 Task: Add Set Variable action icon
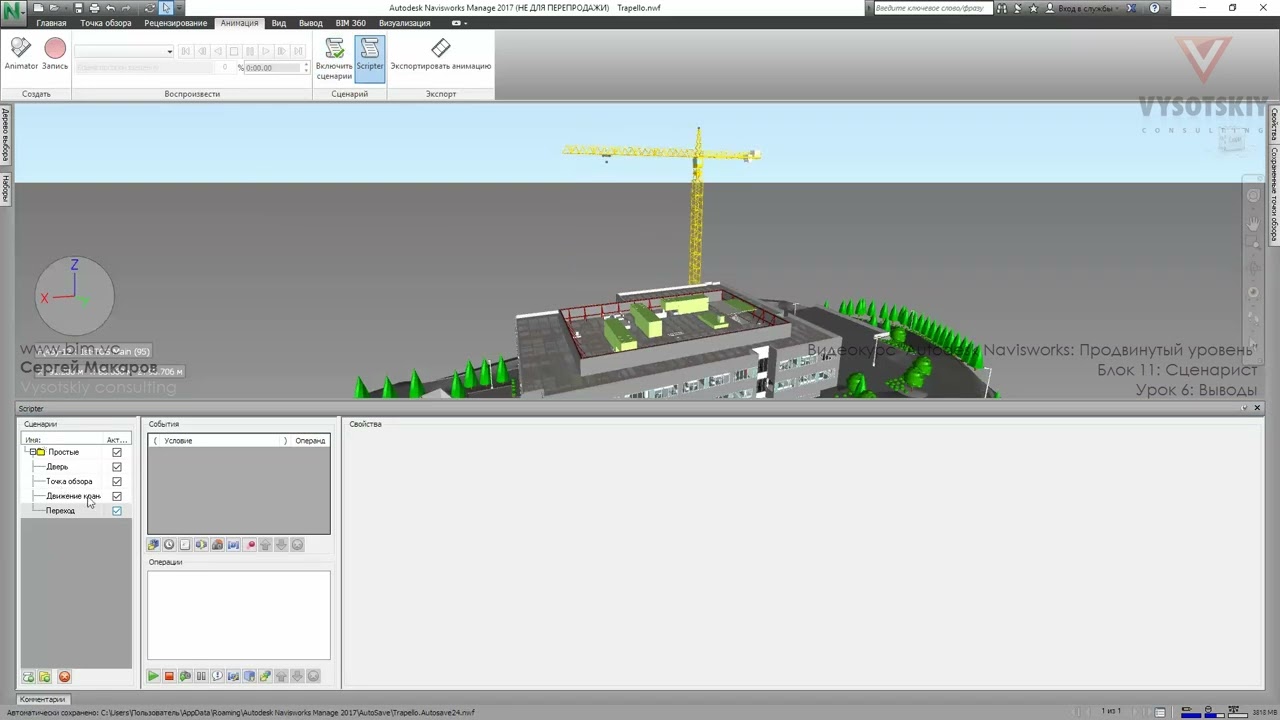[233, 676]
